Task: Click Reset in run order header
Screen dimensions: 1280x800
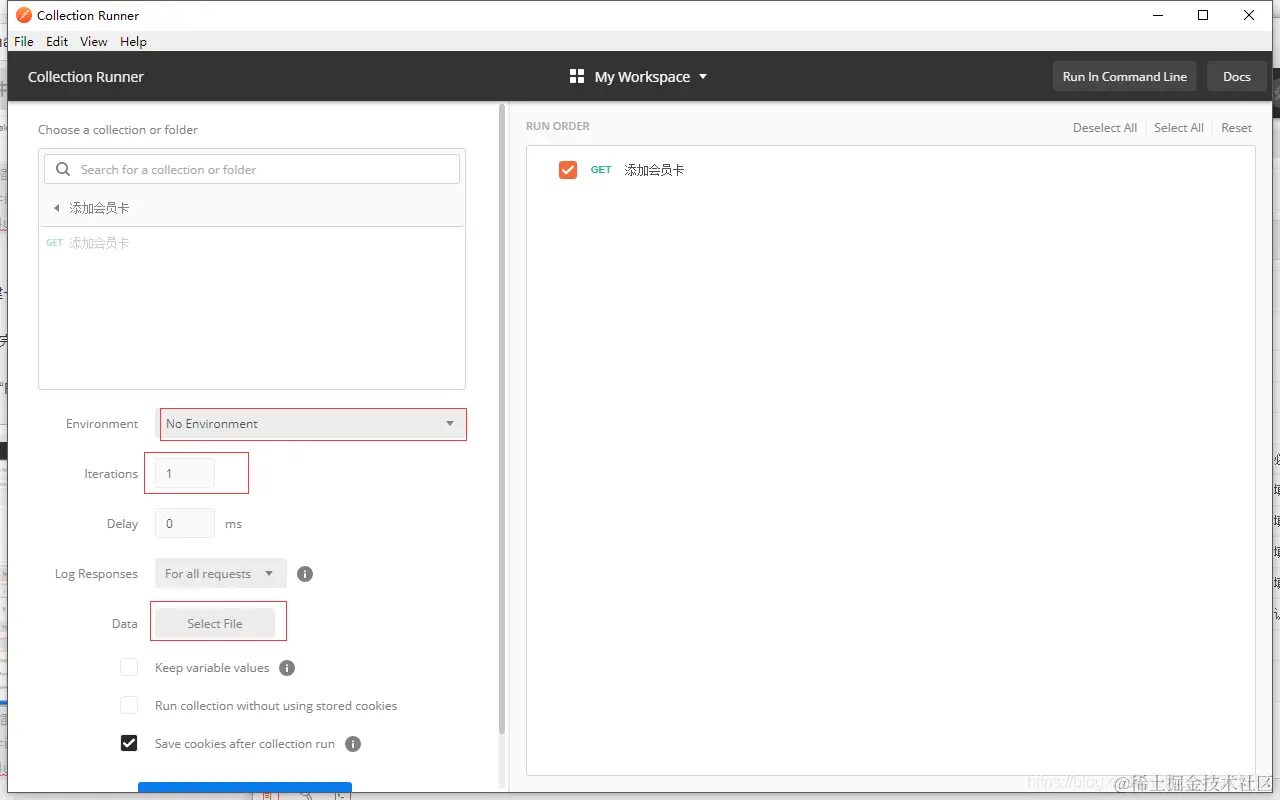Action: coord(1236,127)
